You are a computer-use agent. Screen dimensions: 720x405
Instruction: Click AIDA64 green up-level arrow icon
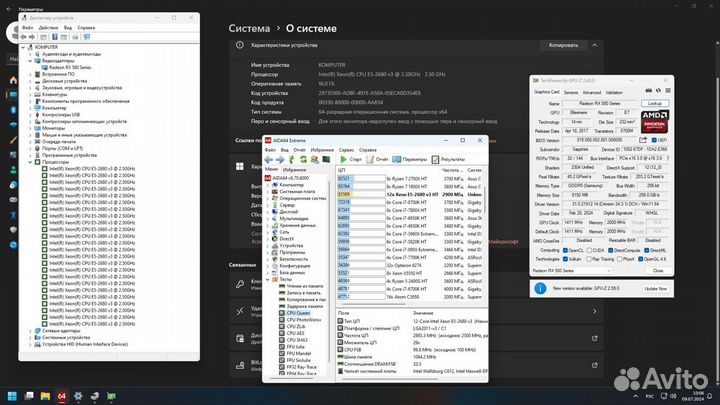click(292, 159)
